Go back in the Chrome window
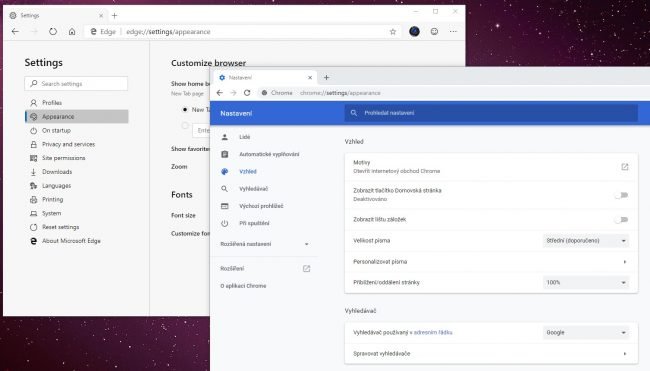Image resolution: width=650 pixels, height=371 pixels. (220, 93)
